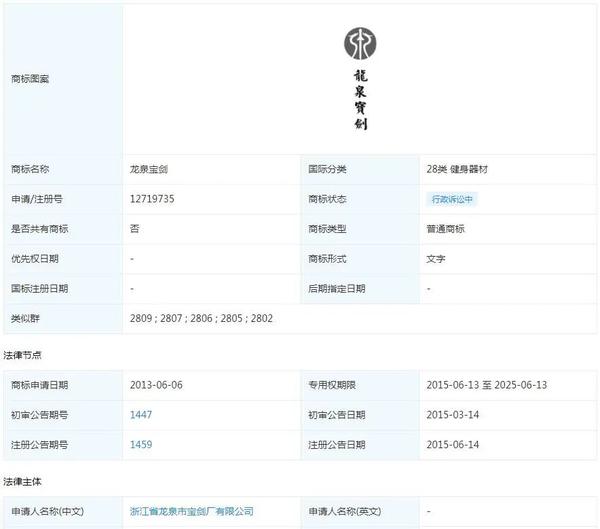Select the trademark name value 龙泉宝剑

click(x=149, y=169)
